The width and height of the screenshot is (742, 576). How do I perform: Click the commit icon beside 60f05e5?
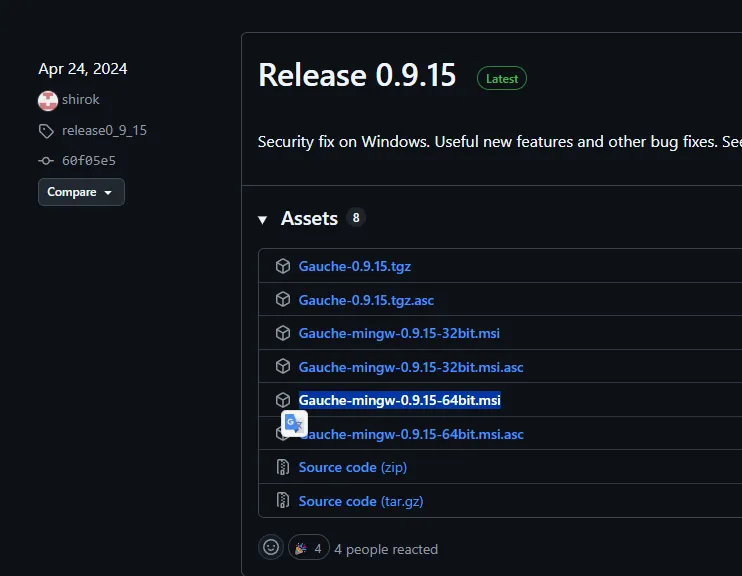[x=46, y=161]
